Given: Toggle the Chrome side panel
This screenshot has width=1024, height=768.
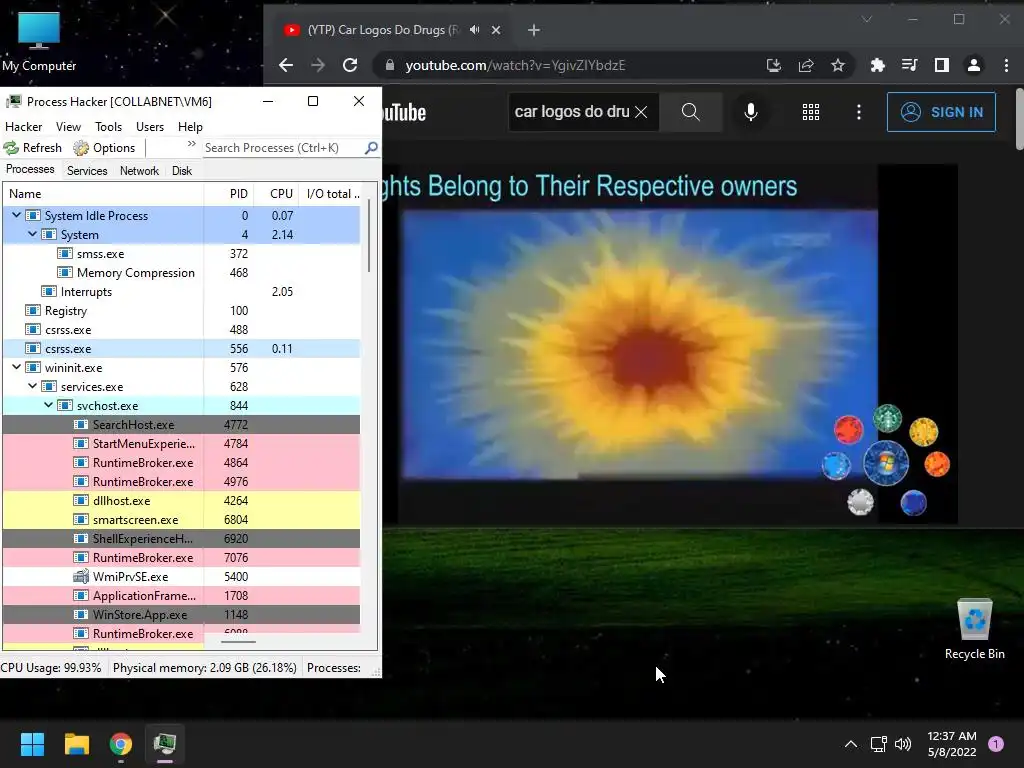Looking at the screenshot, I should pyautogui.click(x=942, y=65).
